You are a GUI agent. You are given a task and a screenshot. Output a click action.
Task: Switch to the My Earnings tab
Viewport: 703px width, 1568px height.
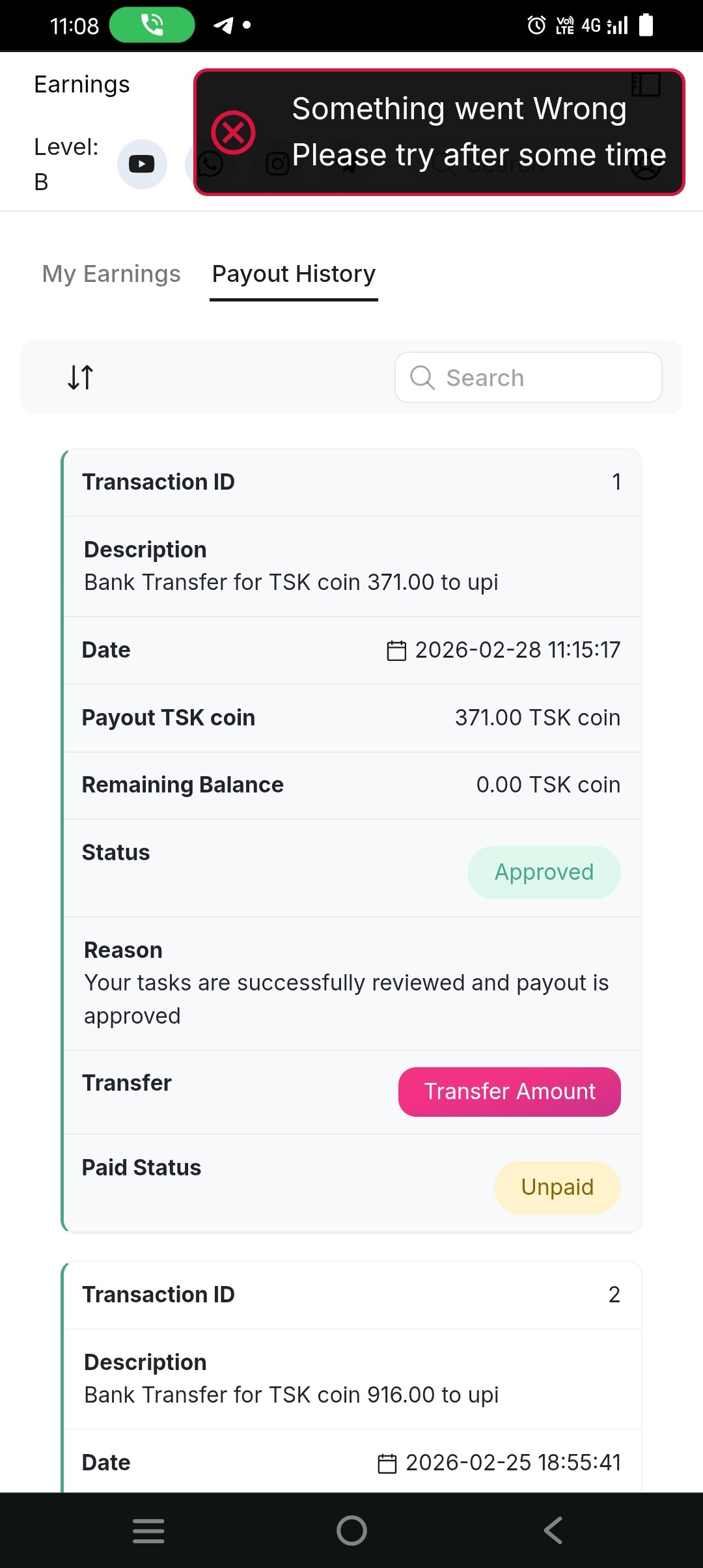(111, 274)
